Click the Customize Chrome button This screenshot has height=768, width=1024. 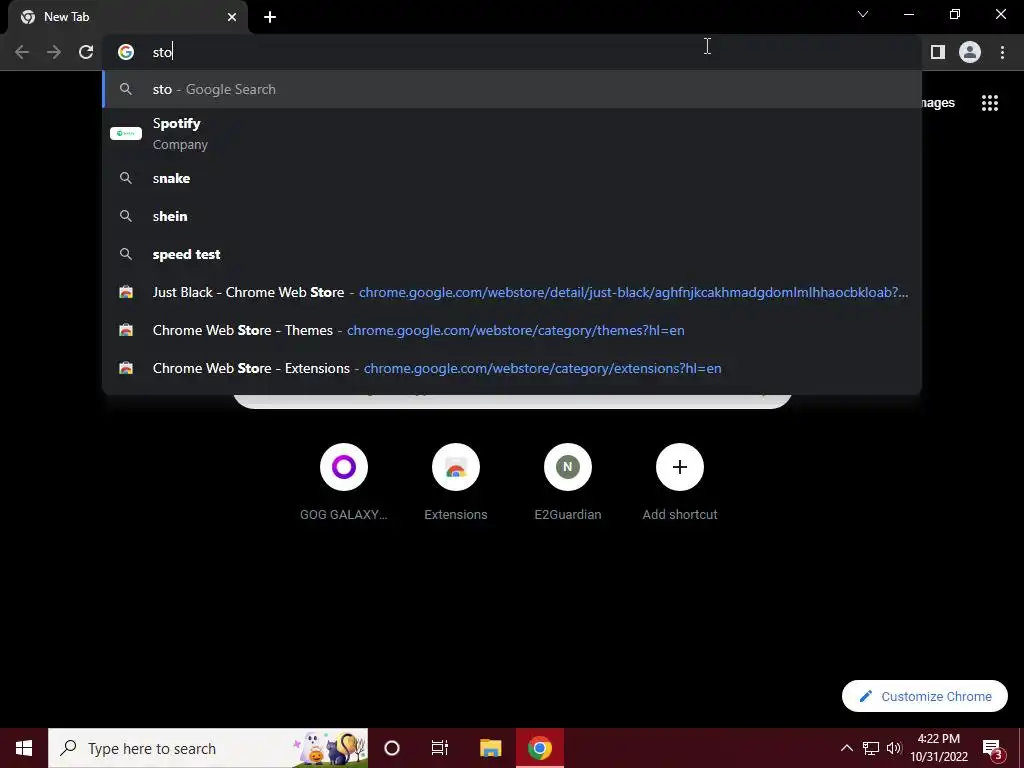coord(925,696)
